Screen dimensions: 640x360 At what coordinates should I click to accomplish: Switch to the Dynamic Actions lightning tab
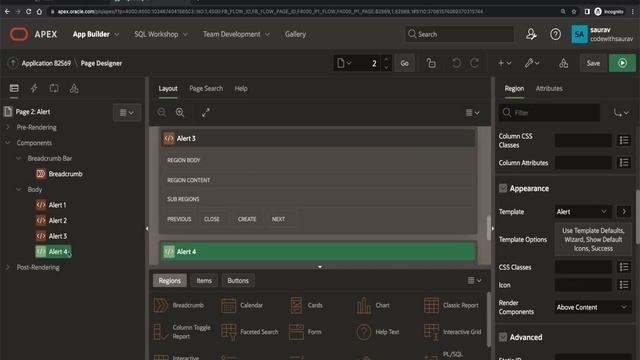tap(34, 89)
